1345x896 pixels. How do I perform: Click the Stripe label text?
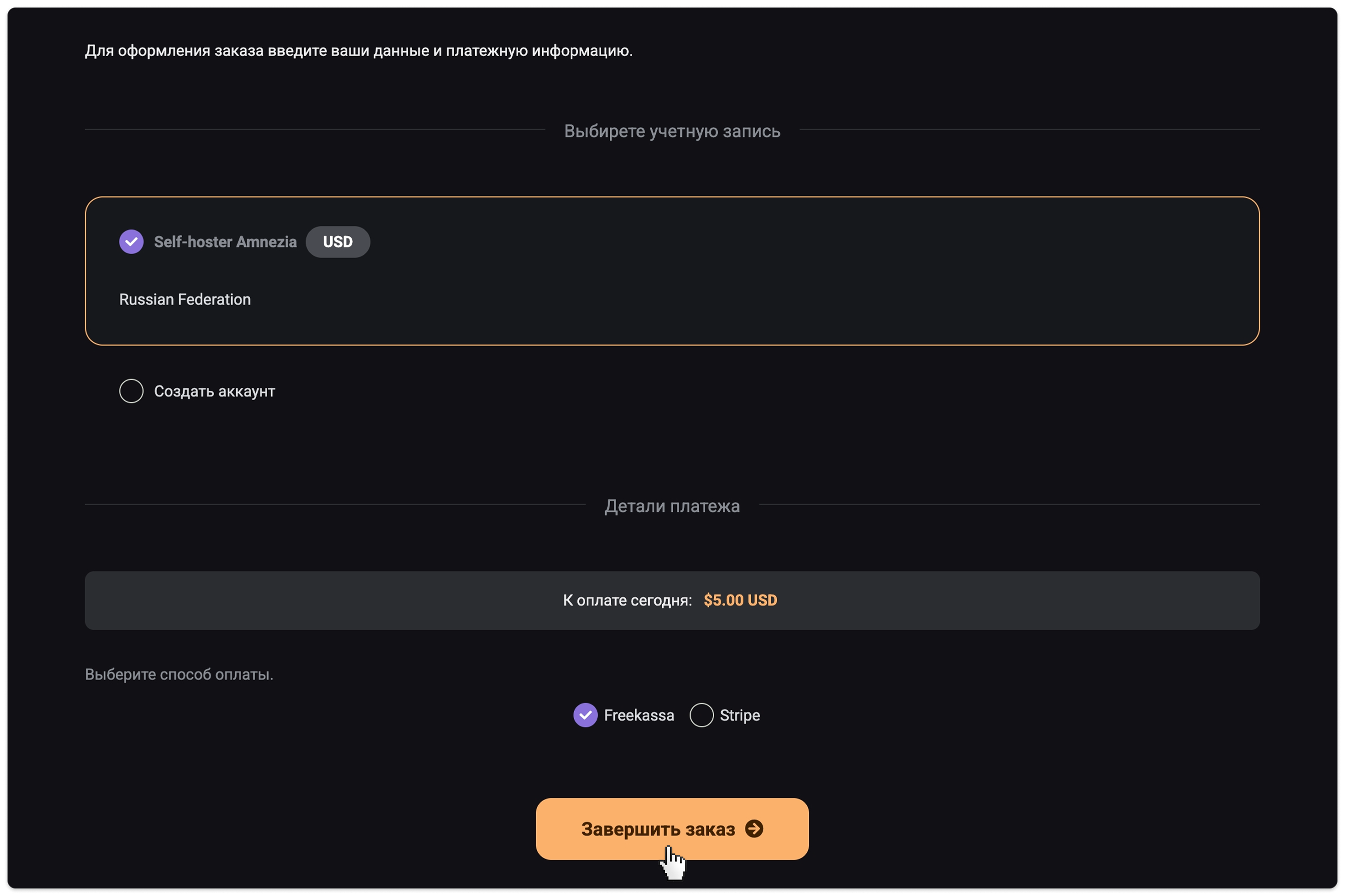pyautogui.click(x=740, y=715)
